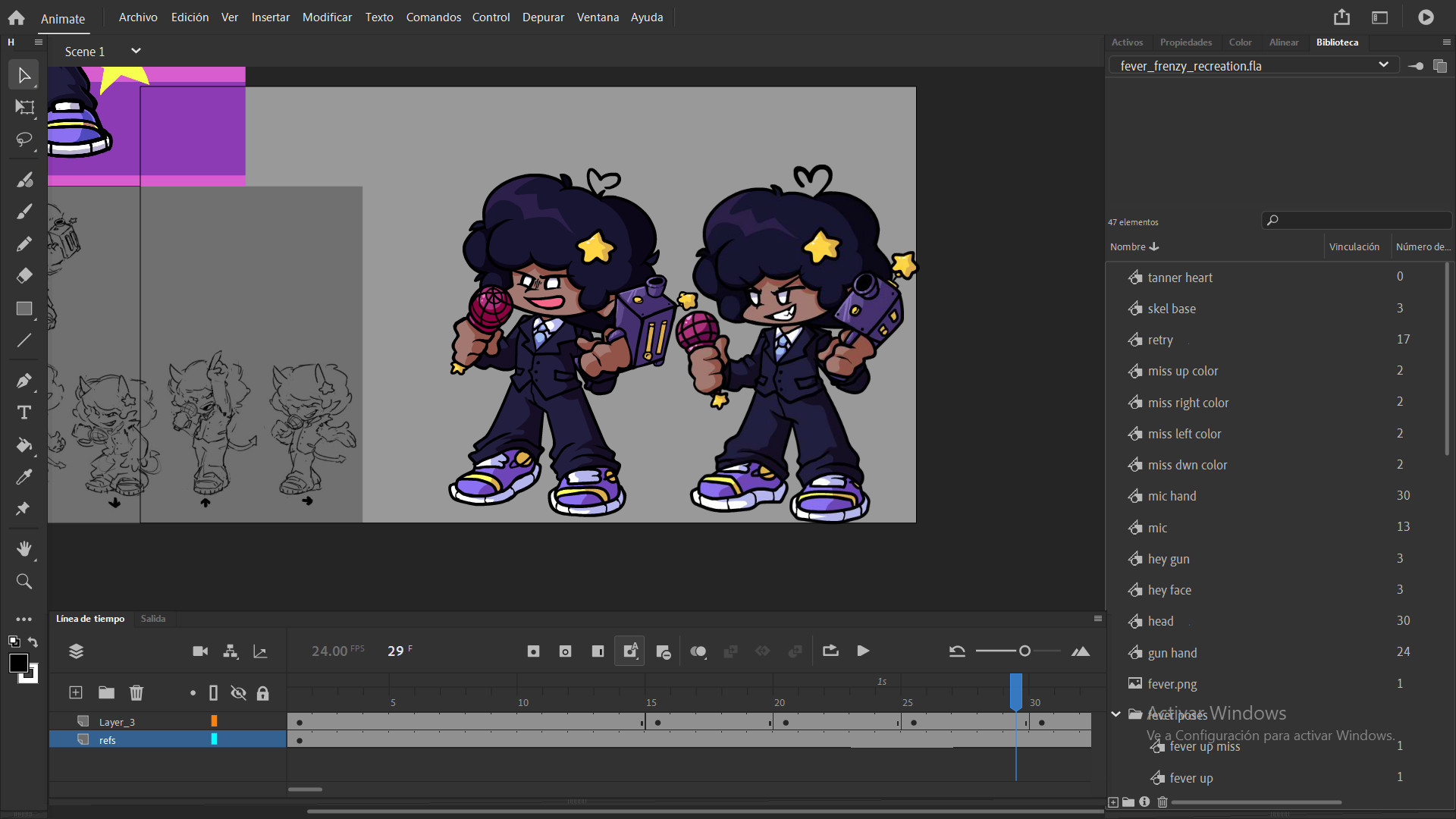Image resolution: width=1456 pixels, height=819 pixels.
Task: Click the library search field
Action: (x=1357, y=220)
